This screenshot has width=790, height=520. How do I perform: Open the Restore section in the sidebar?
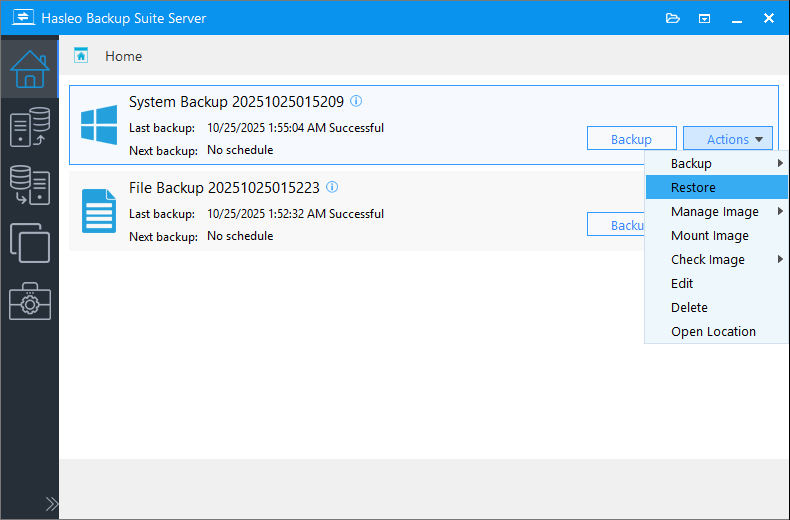coord(30,185)
